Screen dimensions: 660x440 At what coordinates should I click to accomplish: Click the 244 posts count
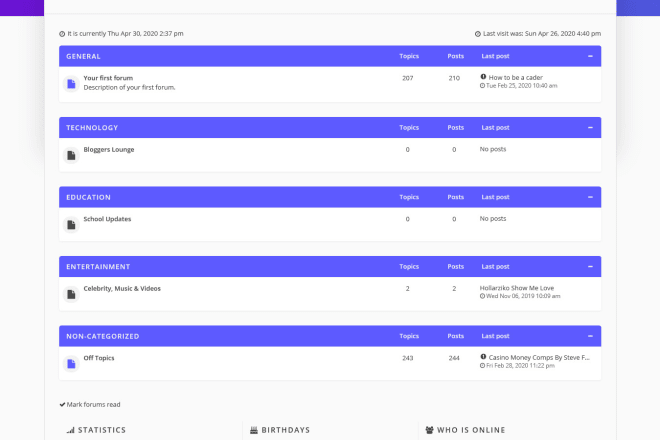tap(454, 358)
